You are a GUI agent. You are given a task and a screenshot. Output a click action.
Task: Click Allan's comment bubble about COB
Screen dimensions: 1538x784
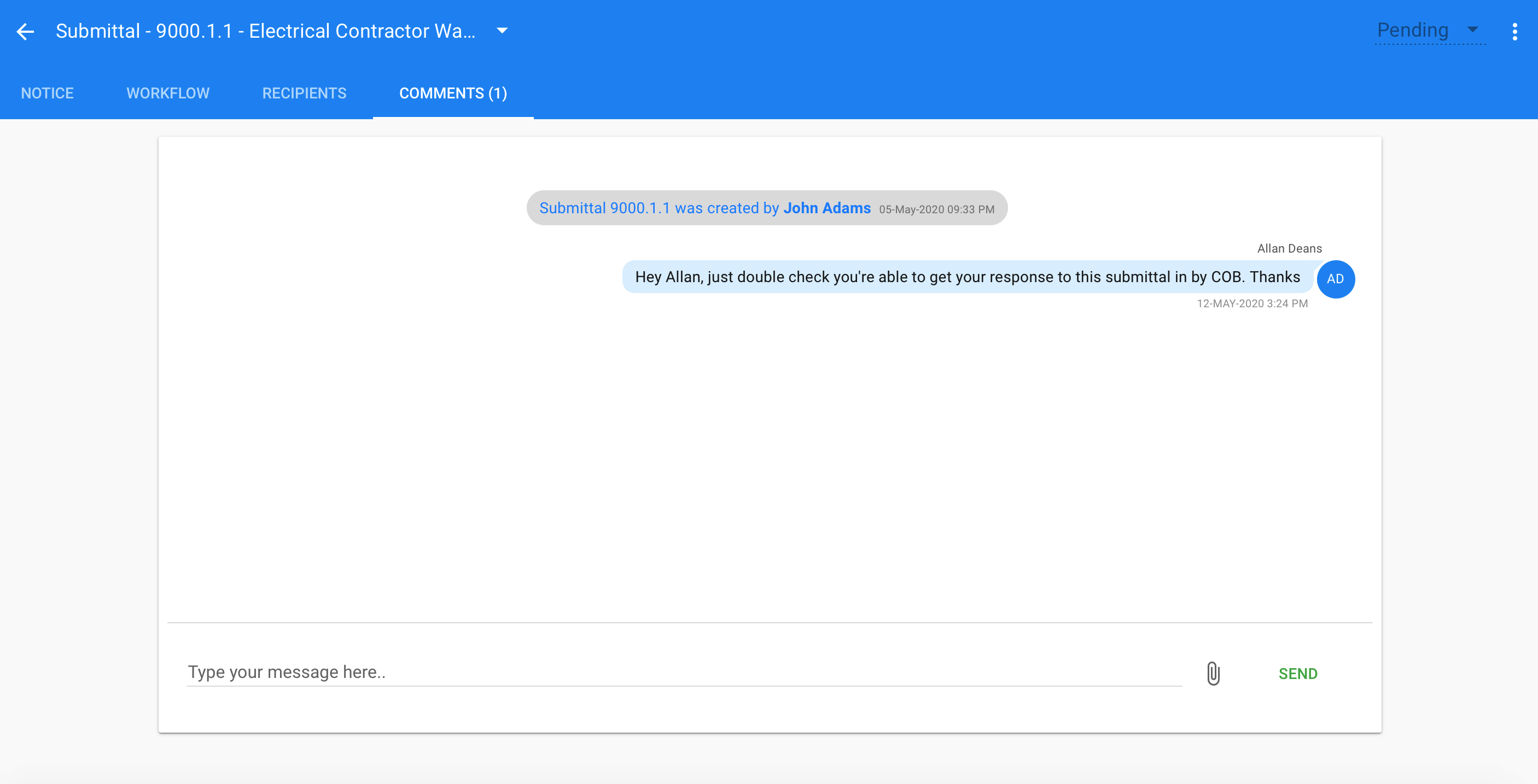click(x=967, y=277)
